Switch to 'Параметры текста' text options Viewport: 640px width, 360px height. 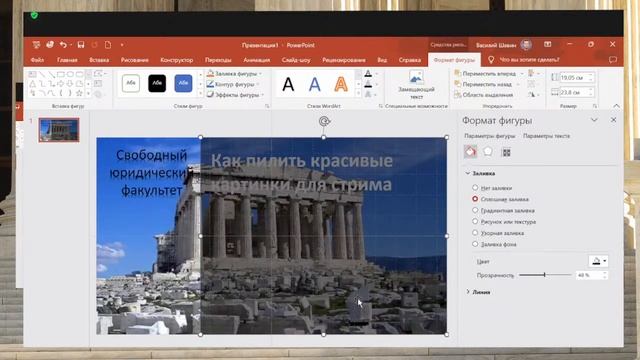coord(546,136)
